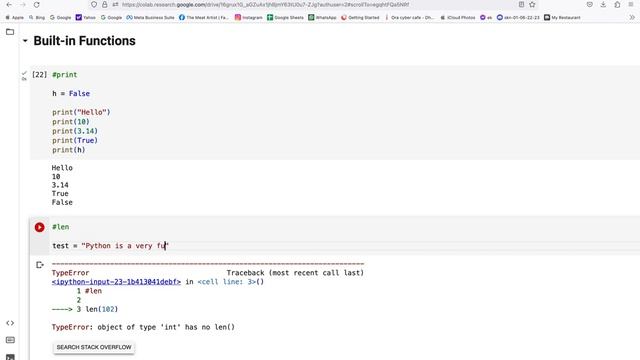640x360 pixels.
Task: Open the terminal sidebar icon
Action: click(x=10, y=357)
